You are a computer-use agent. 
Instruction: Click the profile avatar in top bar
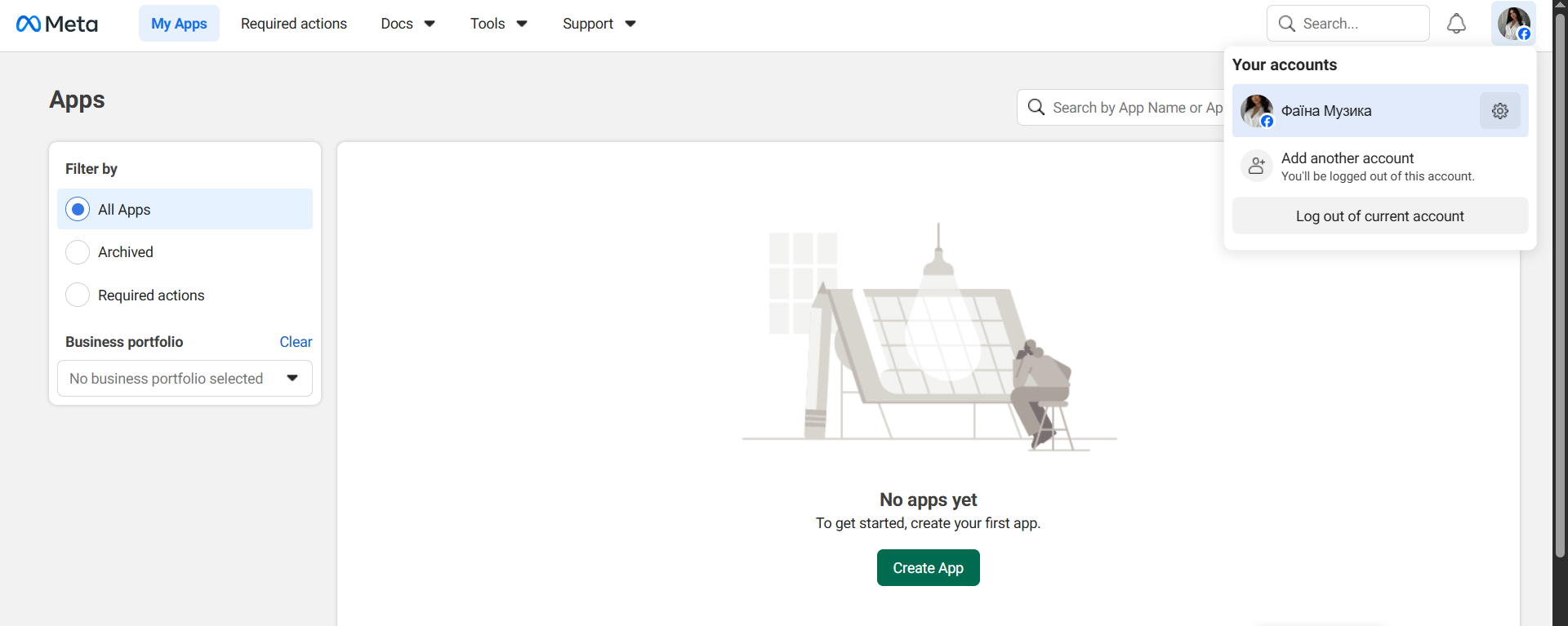coord(1513,24)
